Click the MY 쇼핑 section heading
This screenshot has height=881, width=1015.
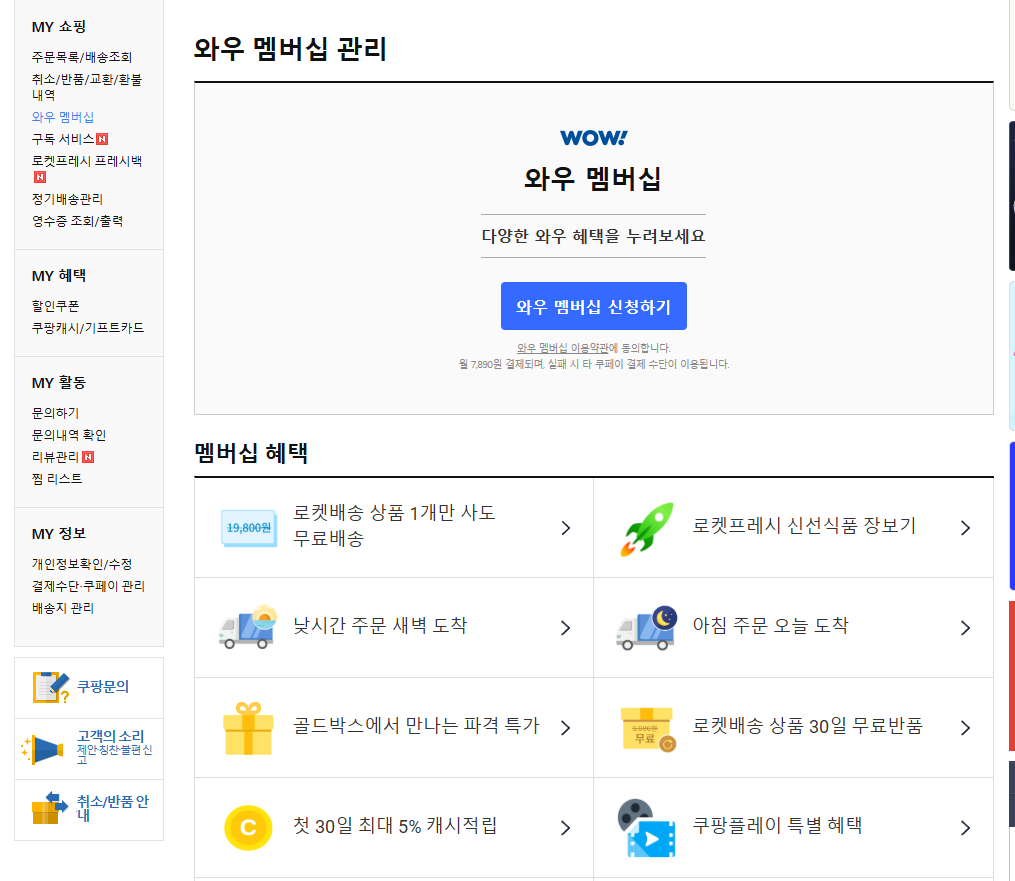59,27
